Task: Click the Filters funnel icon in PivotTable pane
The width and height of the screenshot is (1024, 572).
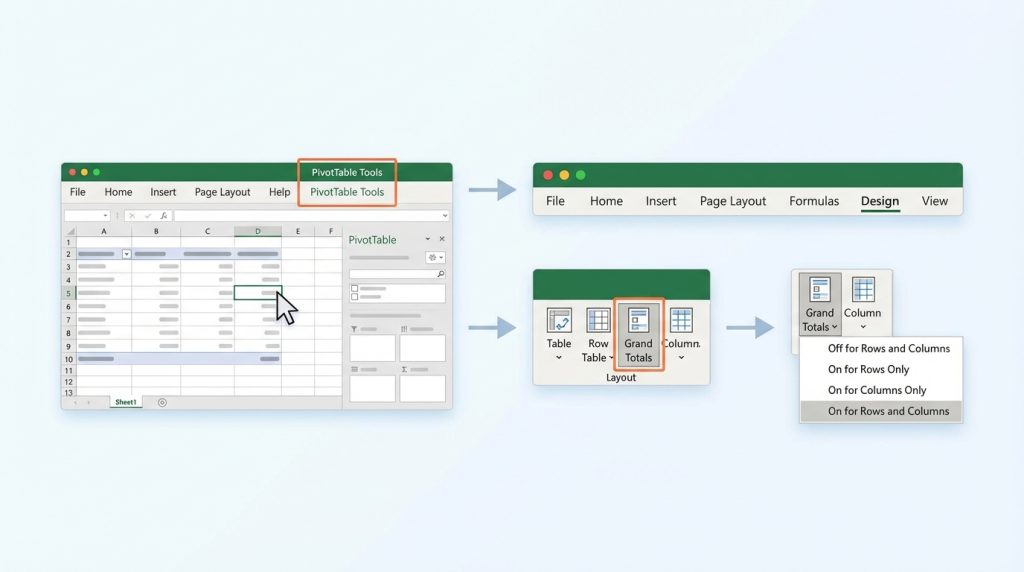Action: 354,330
